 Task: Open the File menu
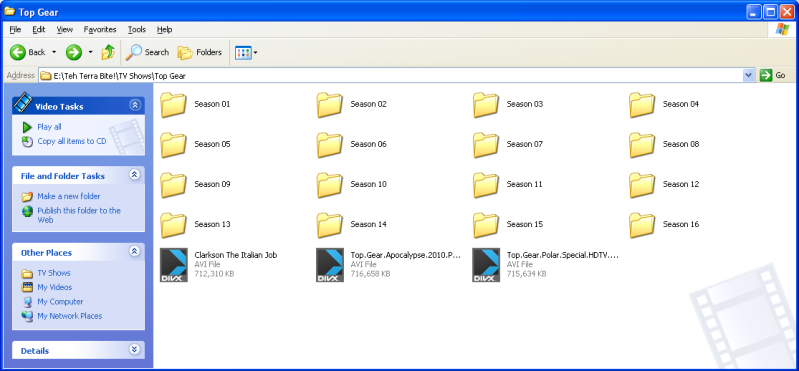[x=15, y=30]
